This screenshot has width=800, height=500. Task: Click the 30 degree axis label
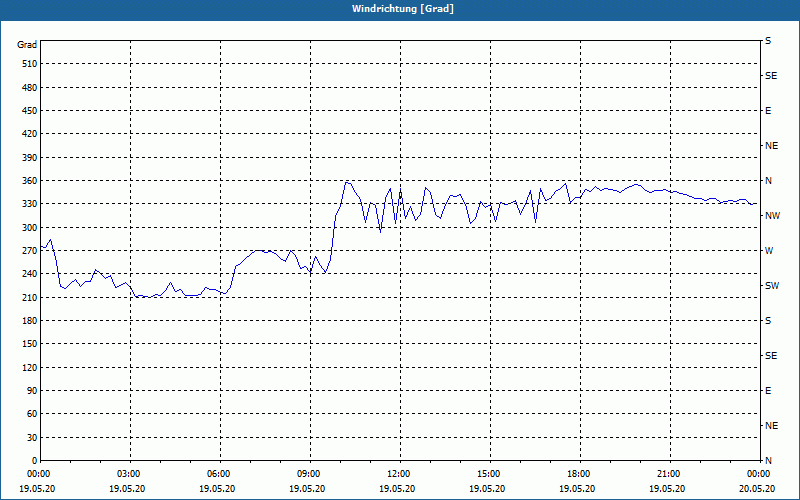32,437
